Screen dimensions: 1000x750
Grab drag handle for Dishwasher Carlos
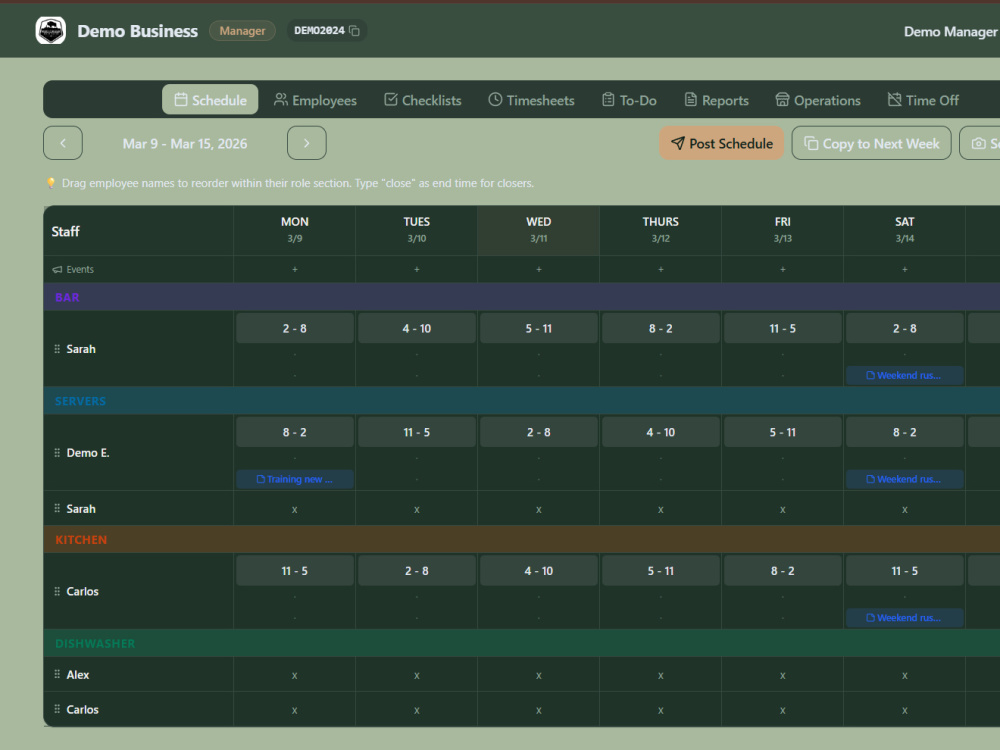(x=57, y=709)
